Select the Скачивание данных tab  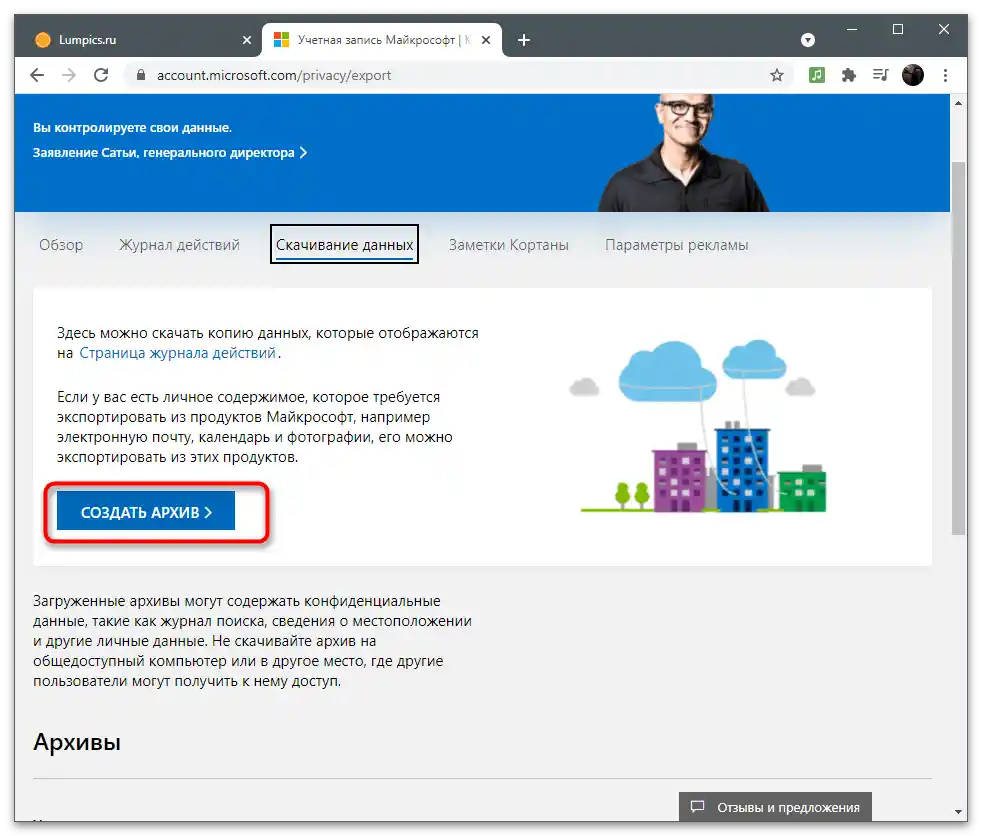click(344, 244)
